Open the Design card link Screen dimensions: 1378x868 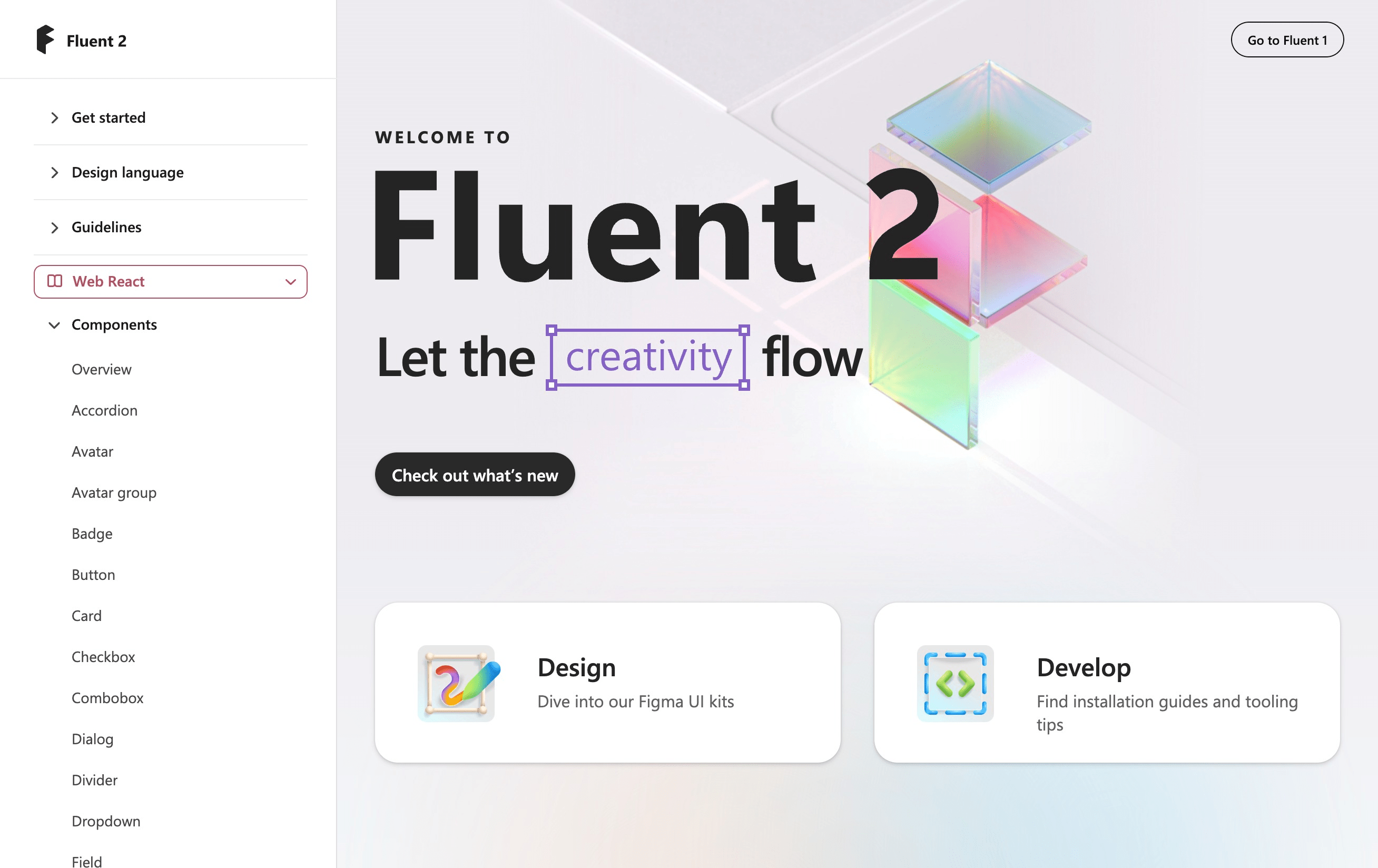[608, 683]
